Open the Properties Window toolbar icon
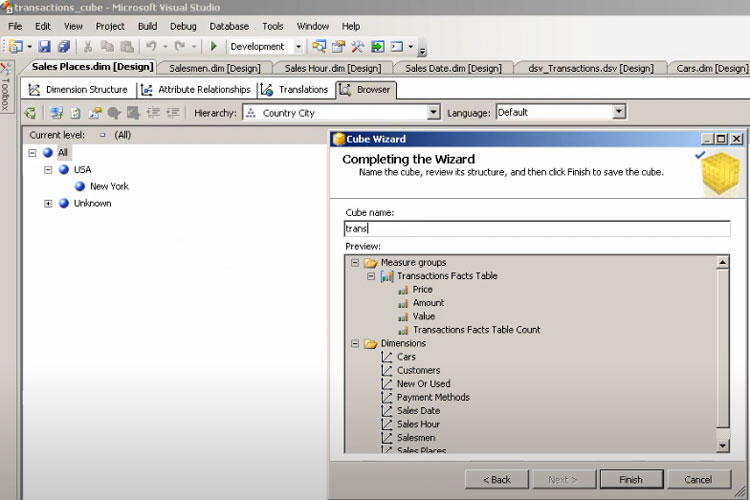 click(x=338, y=46)
